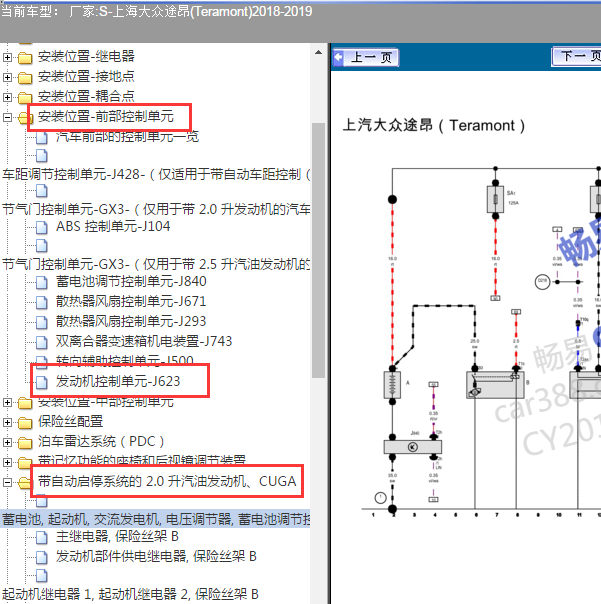
Task: Select 安装位置-前部控制单元 tree entry
Action: (x=106, y=116)
